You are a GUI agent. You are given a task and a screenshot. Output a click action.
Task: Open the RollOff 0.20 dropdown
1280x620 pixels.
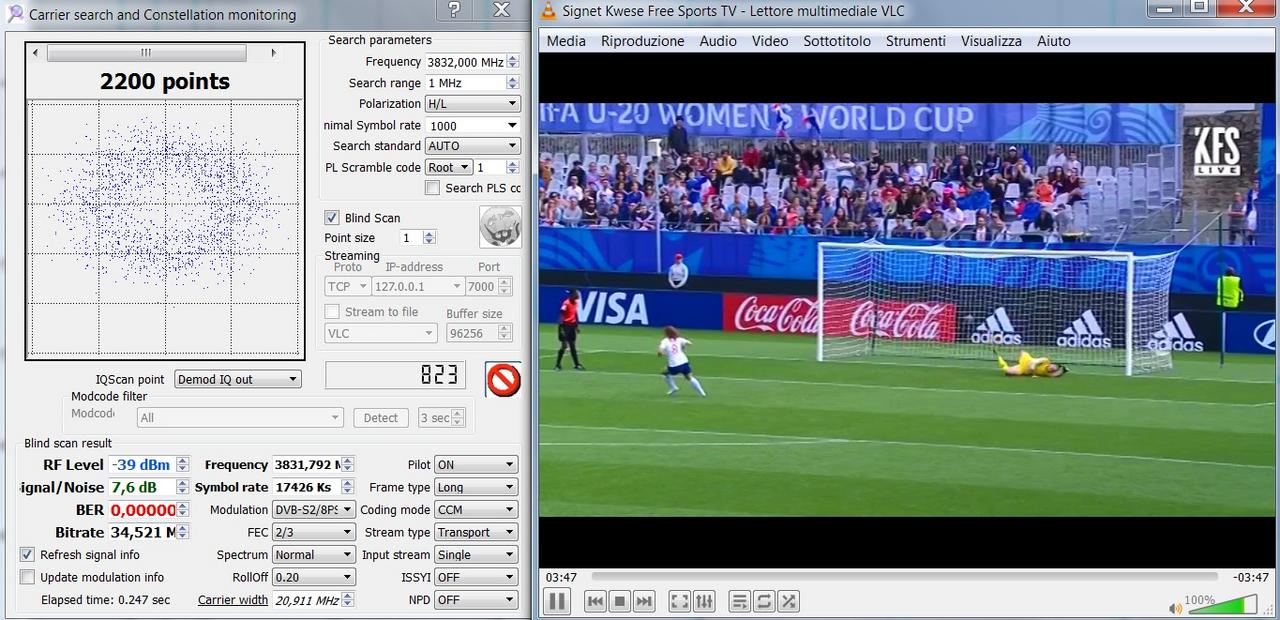coord(314,577)
